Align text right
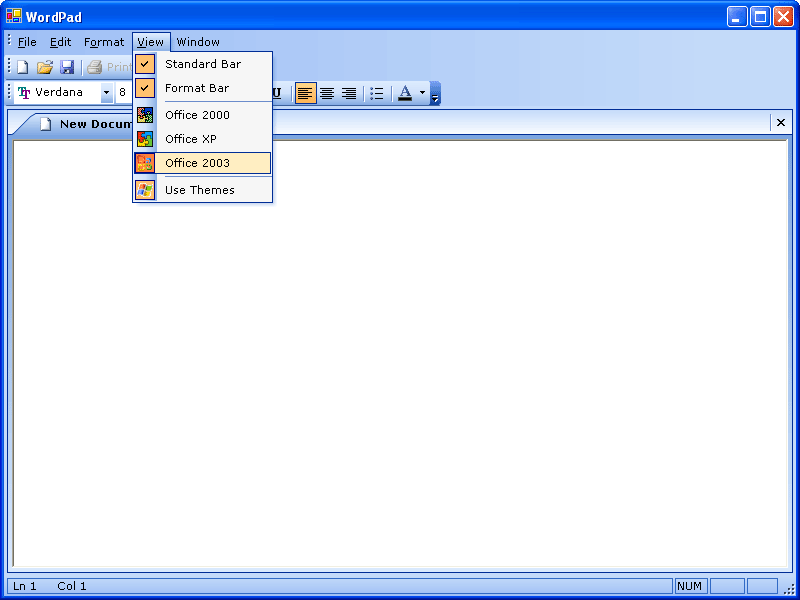 pos(349,93)
